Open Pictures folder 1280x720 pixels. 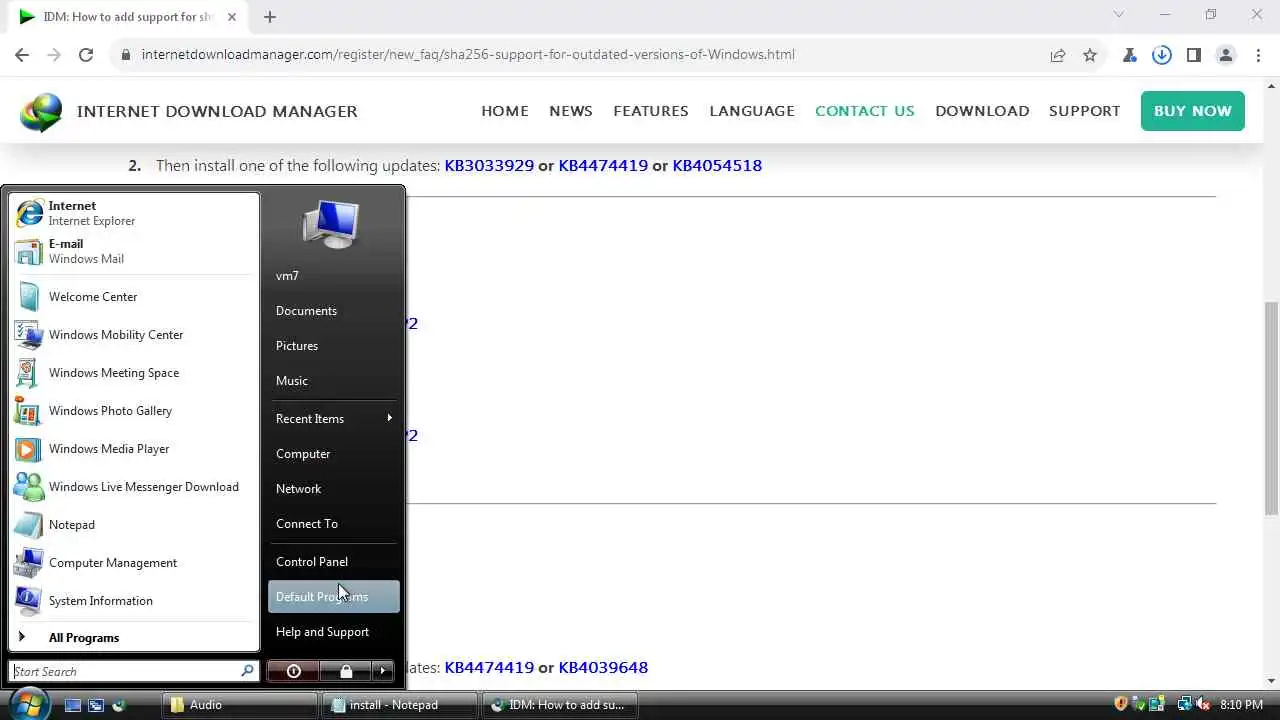click(334, 346)
